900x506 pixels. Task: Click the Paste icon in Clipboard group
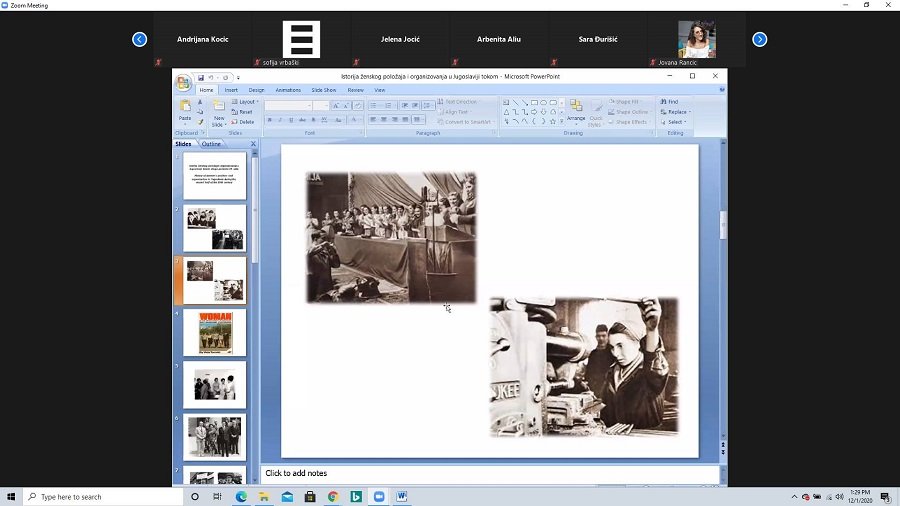185,109
